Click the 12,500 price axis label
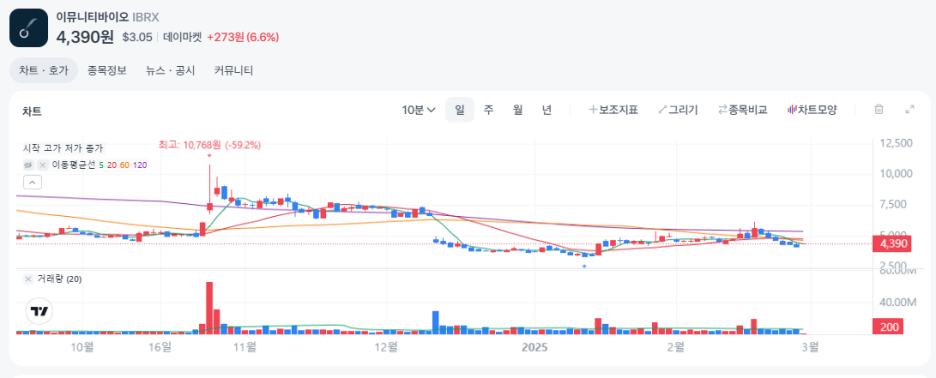 (x=897, y=143)
